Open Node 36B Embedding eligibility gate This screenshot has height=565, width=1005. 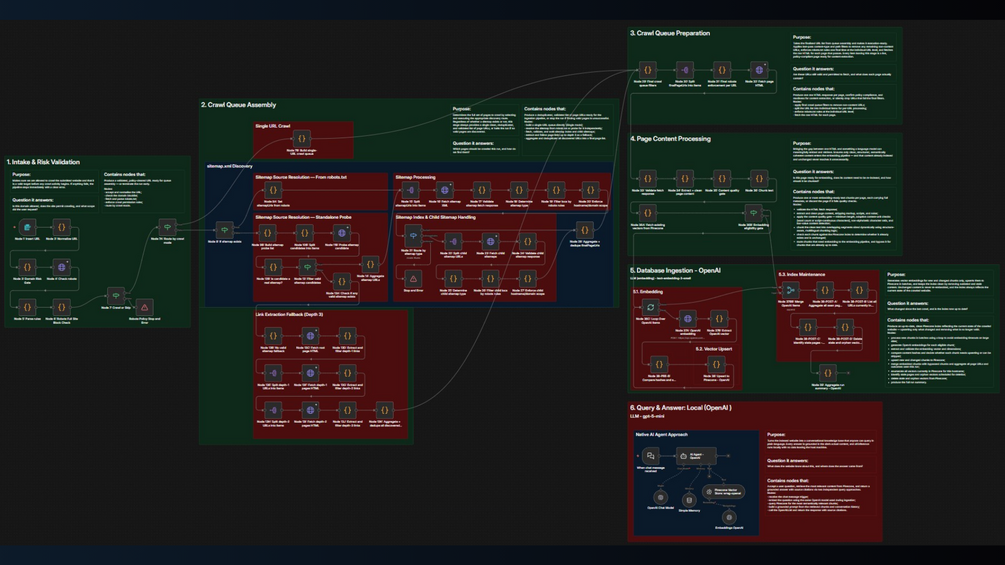click(753, 212)
